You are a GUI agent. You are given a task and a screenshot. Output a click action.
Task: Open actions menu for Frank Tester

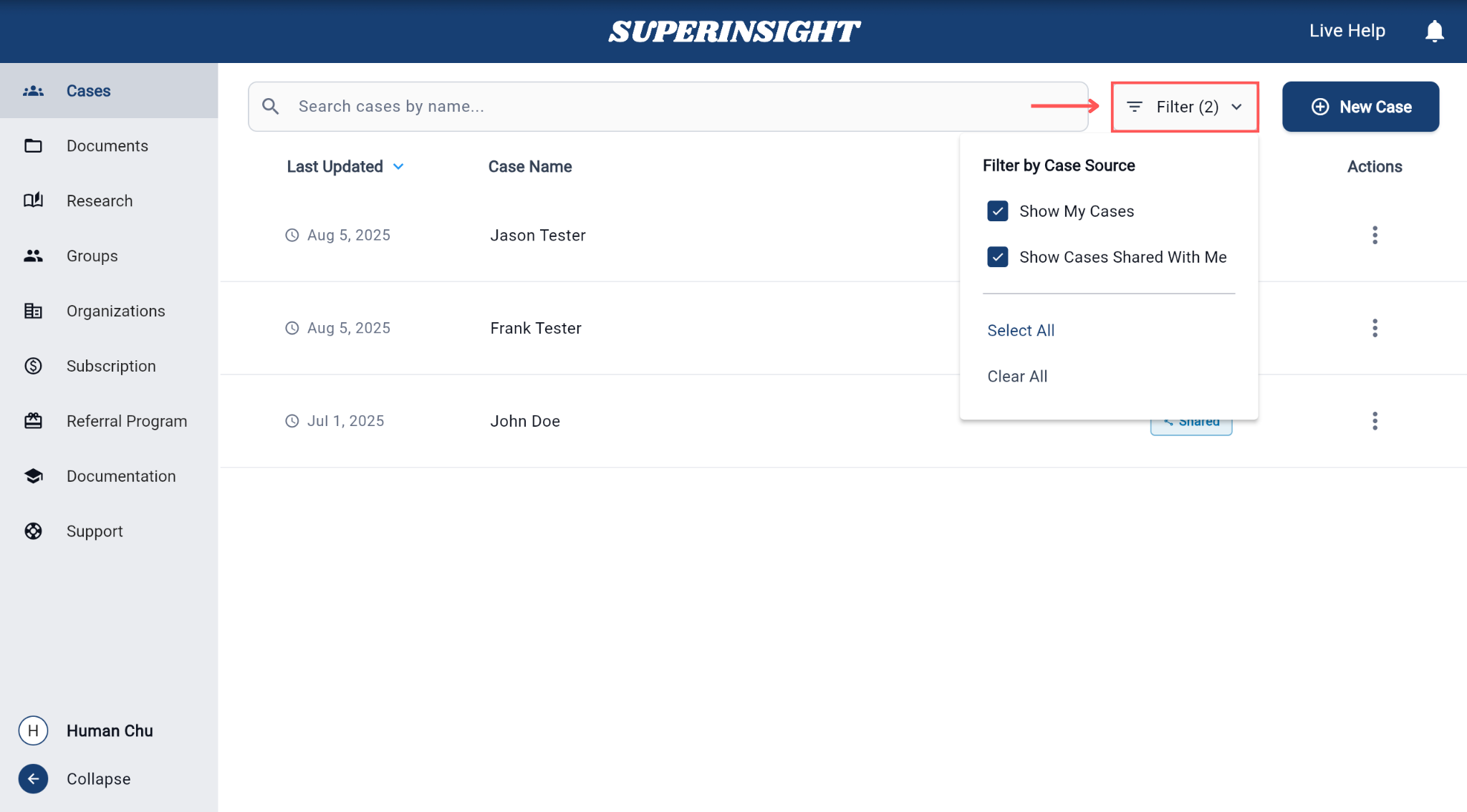coord(1375,328)
